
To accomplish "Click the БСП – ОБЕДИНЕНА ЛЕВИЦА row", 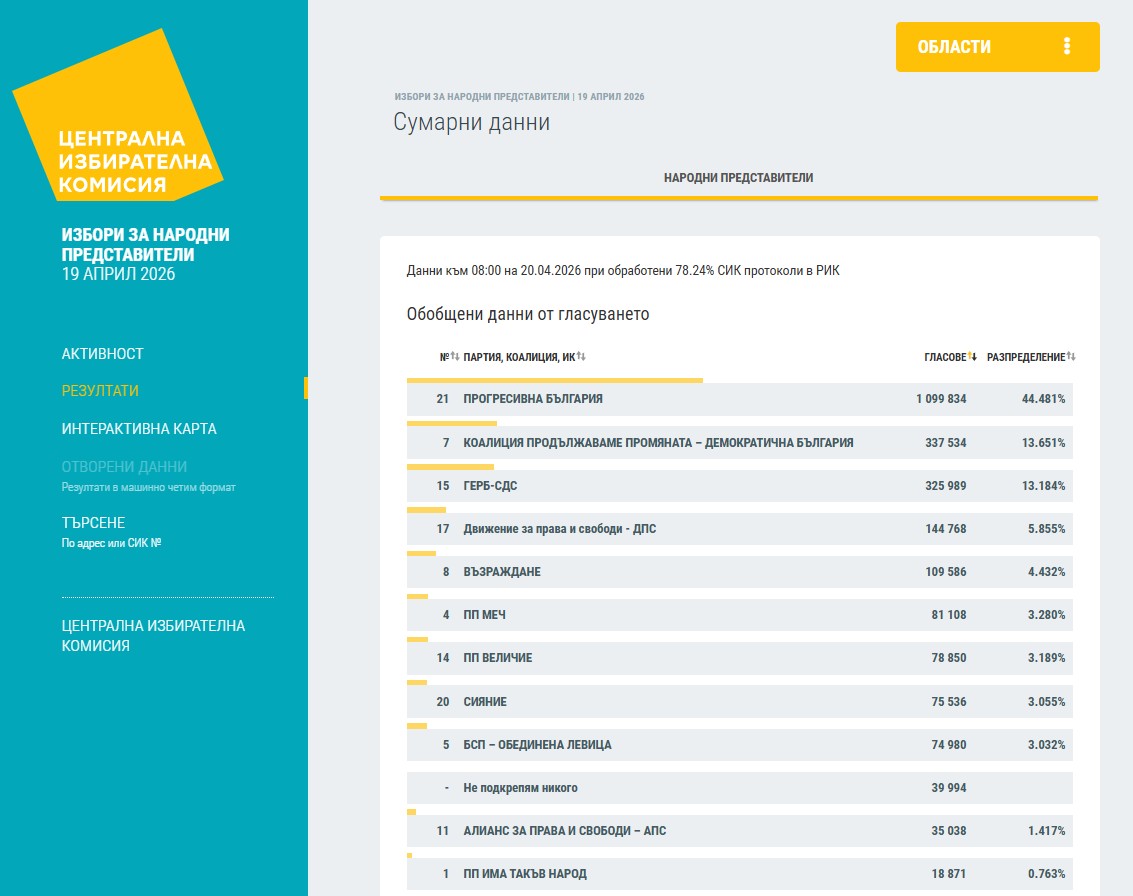I will tap(739, 745).
